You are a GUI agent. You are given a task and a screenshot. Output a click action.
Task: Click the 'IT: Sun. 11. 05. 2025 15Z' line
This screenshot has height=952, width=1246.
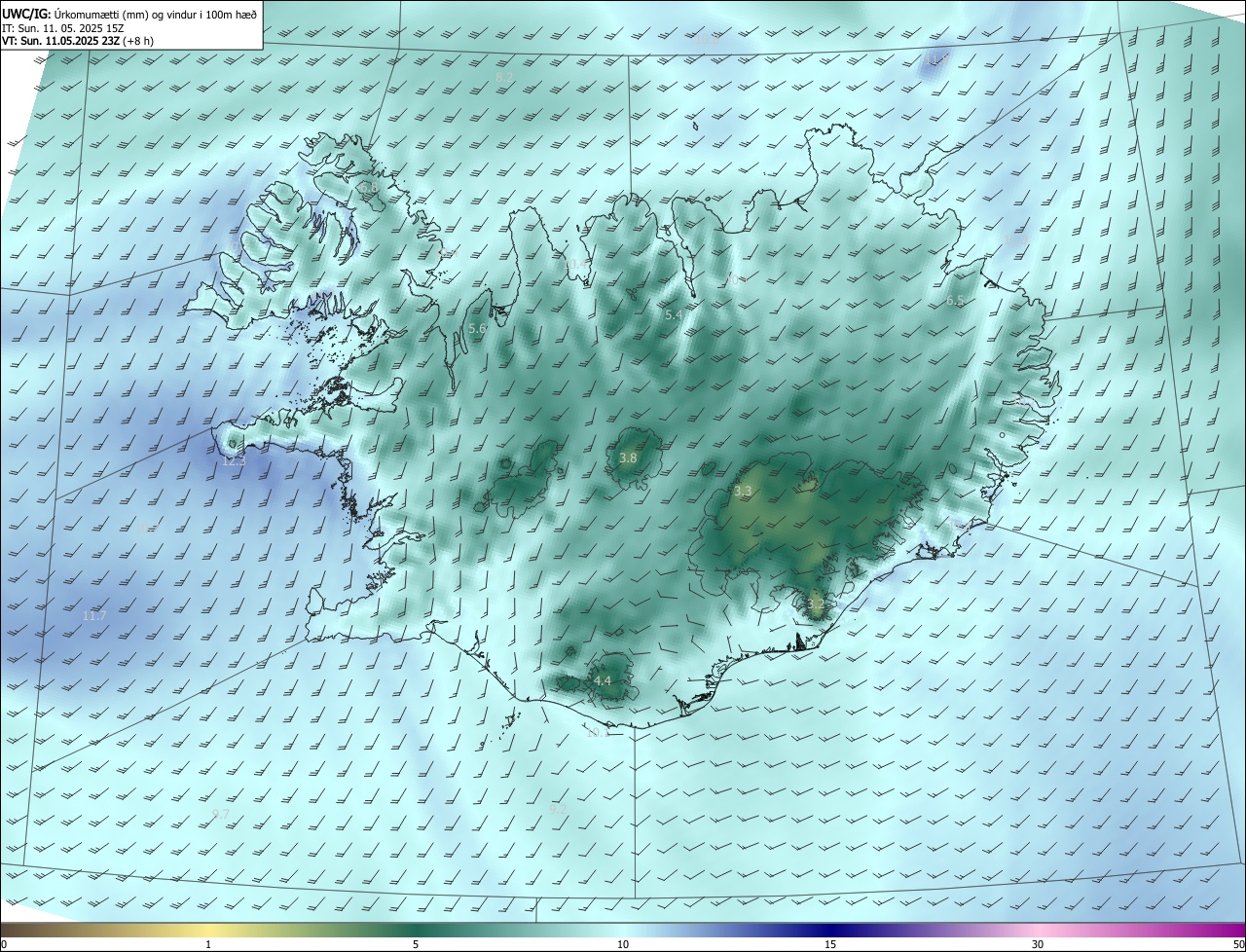64,28
